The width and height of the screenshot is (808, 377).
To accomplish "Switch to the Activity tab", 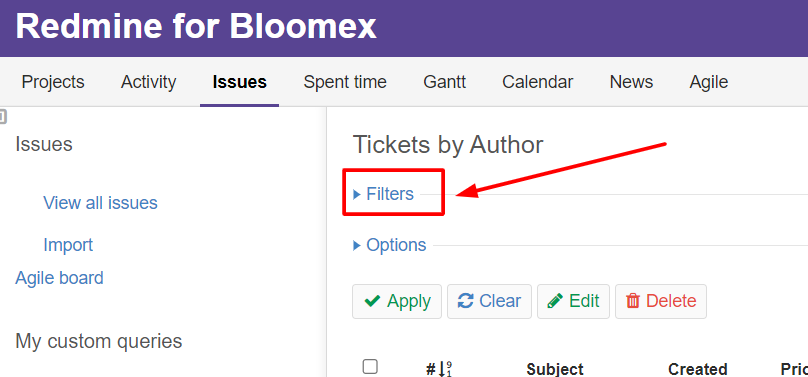I will click(148, 82).
